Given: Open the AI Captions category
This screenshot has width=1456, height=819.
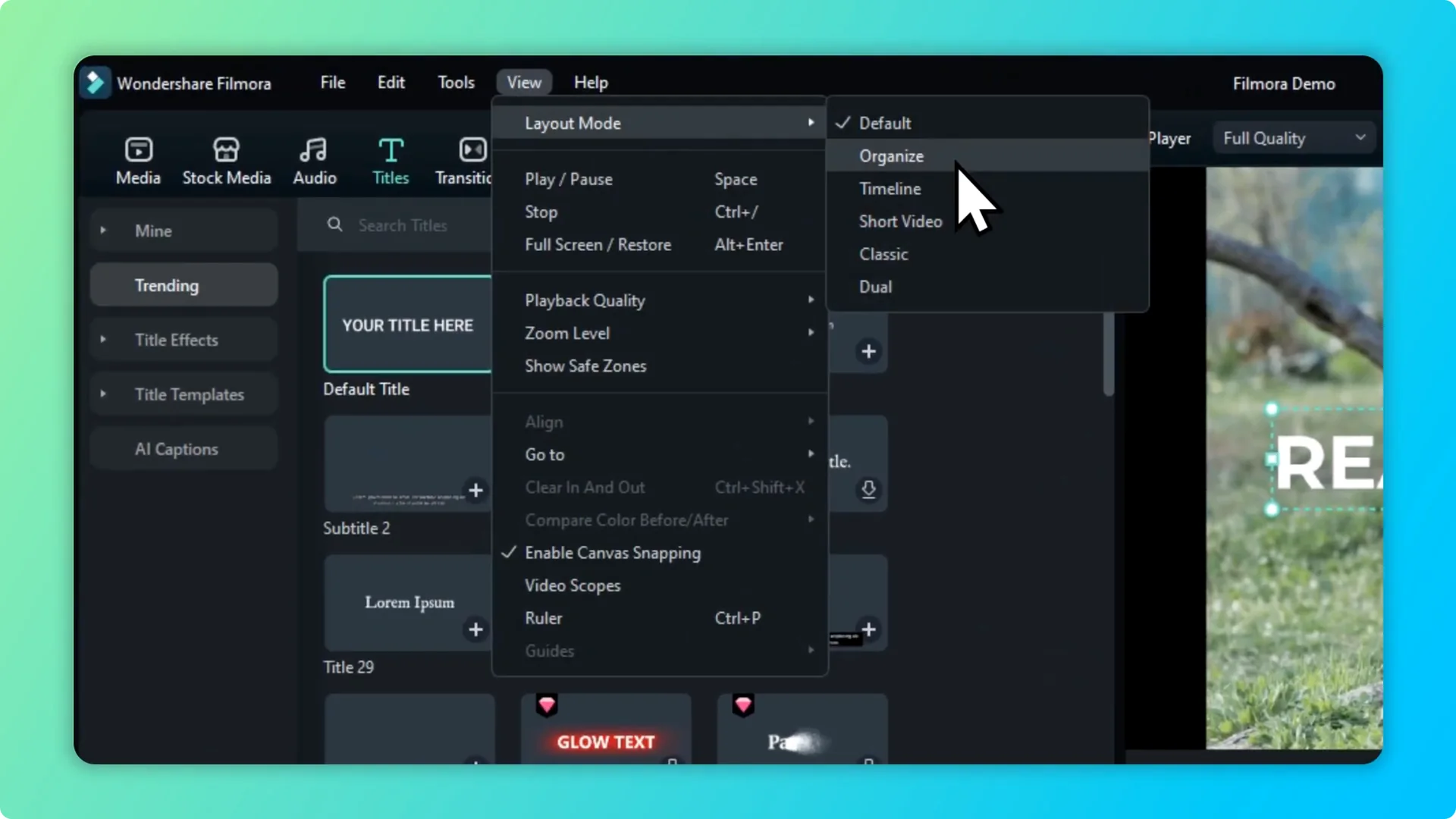Looking at the screenshot, I should click(184, 449).
